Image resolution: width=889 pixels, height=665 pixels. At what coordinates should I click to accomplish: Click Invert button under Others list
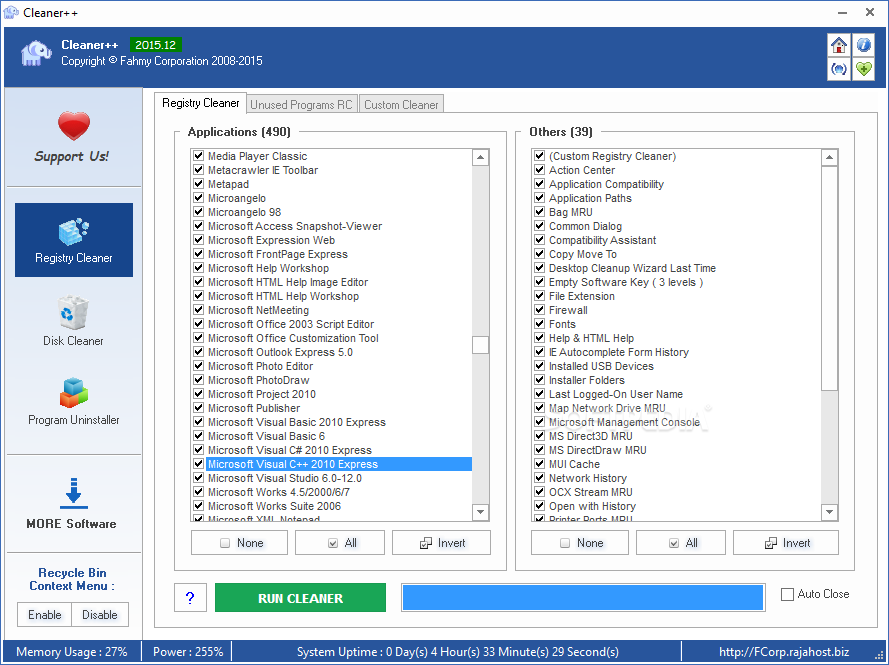[x=785, y=543]
